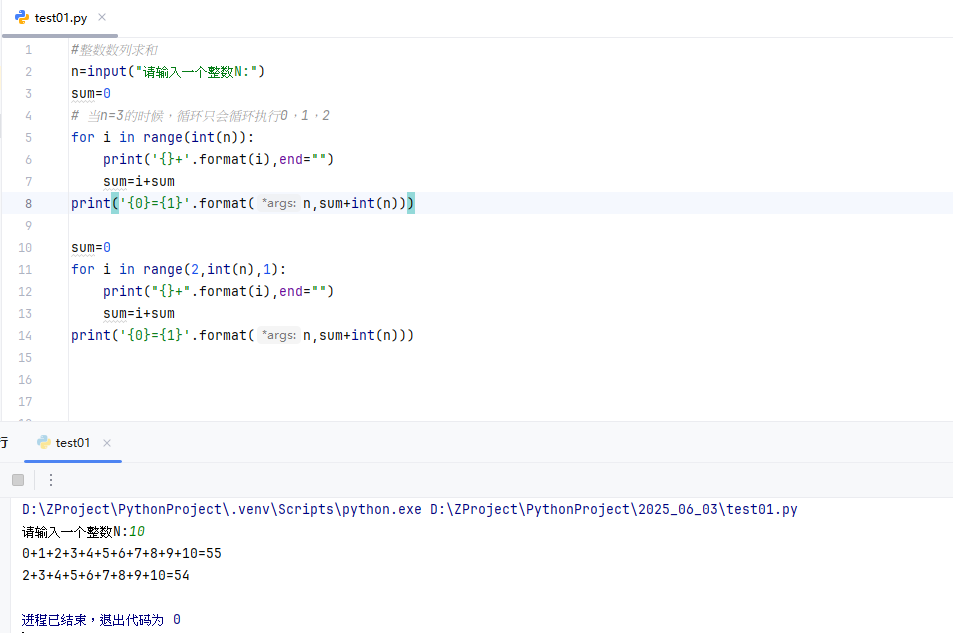Click the Python icon on test01 run tab
Viewport: 953px width, 633px height.
[44, 442]
